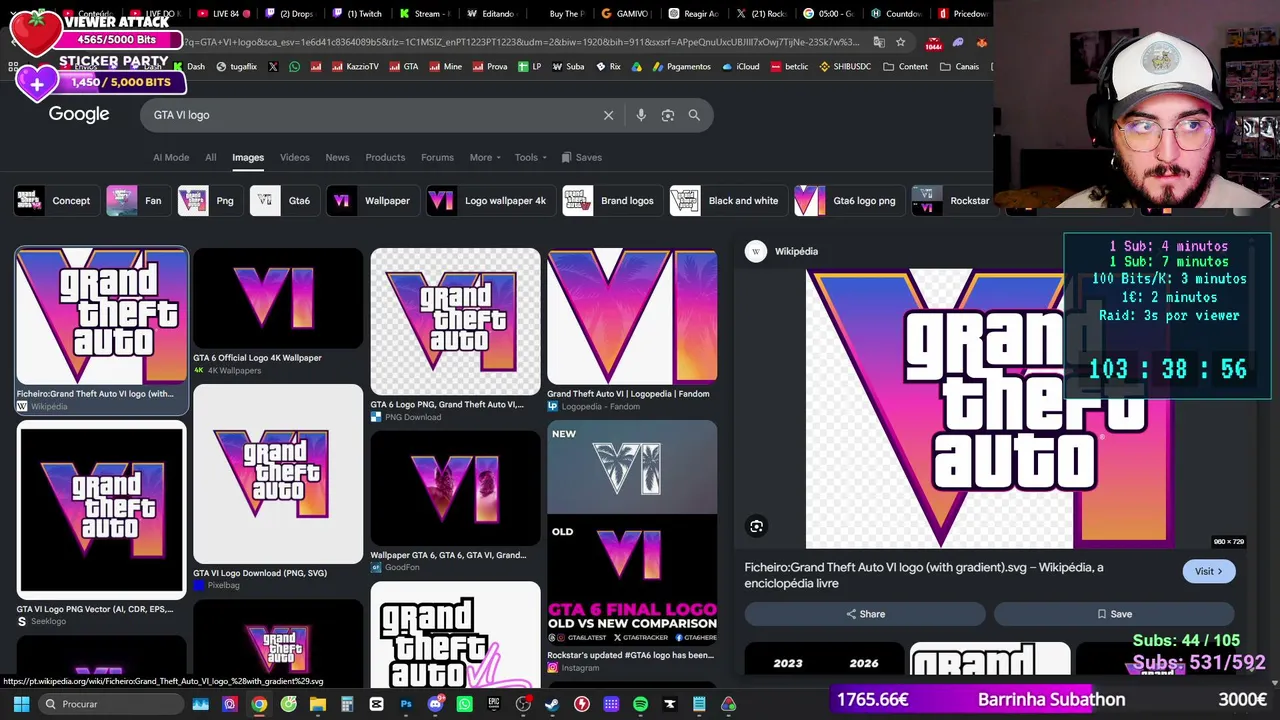Viewport: 1280px width, 720px height.
Task: Click the GTA VI logo search input field
Action: coord(370,115)
